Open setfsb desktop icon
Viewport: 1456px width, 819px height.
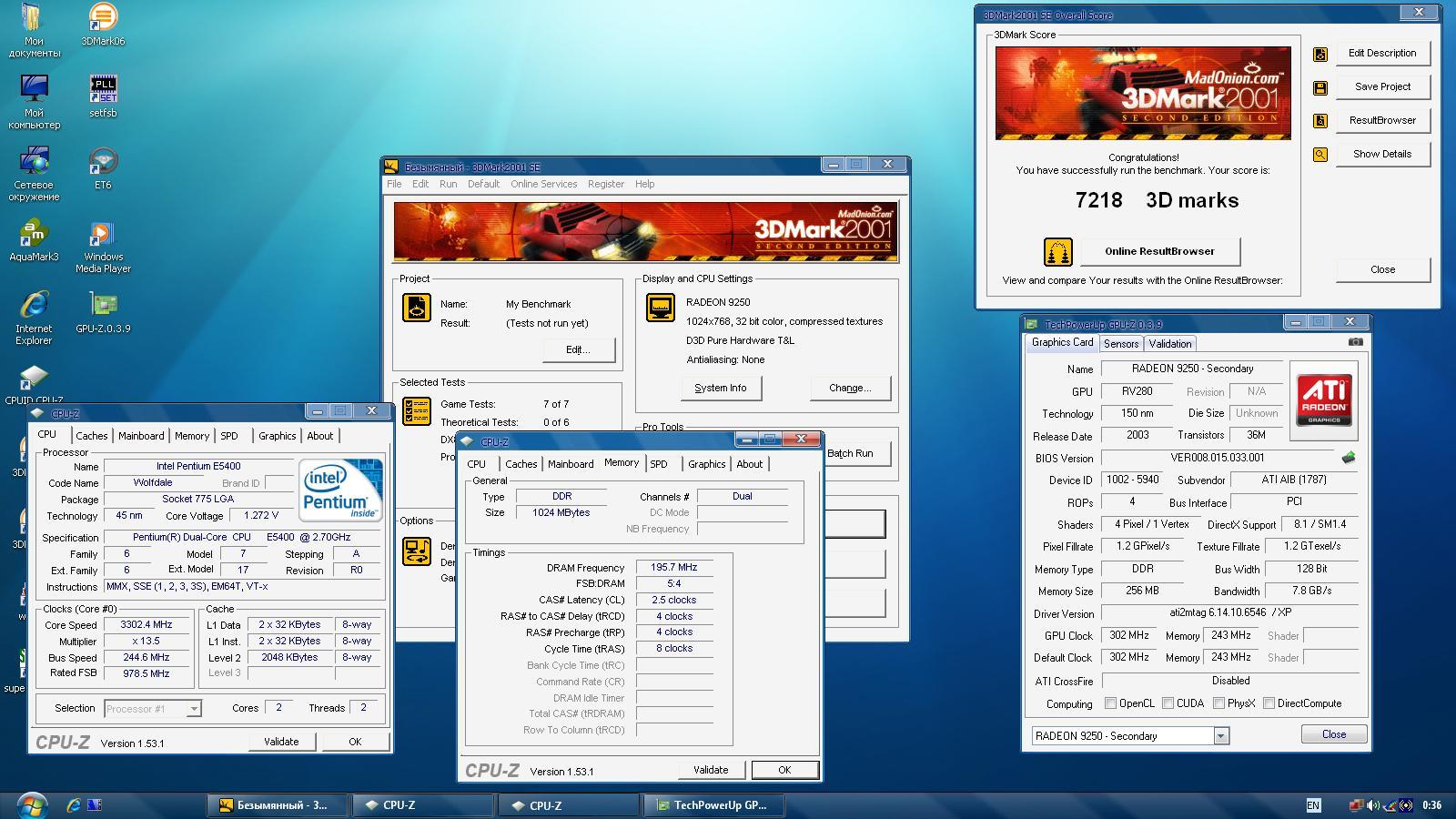(x=103, y=96)
